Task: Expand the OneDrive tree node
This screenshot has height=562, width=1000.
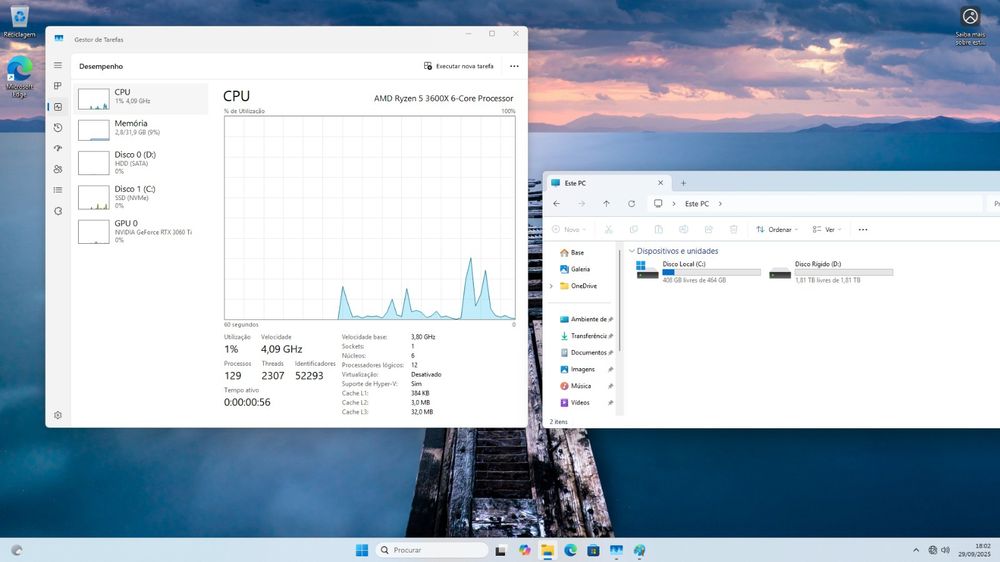Action: coord(552,286)
